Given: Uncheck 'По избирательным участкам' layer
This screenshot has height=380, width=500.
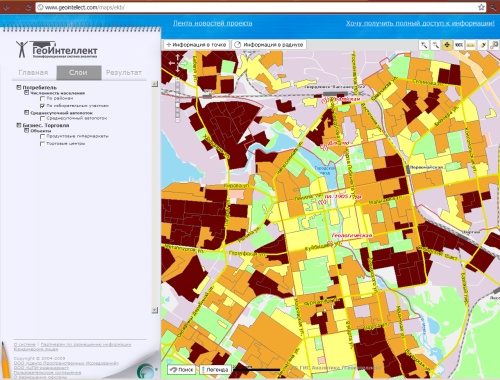Looking at the screenshot, I should tap(42, 106).
